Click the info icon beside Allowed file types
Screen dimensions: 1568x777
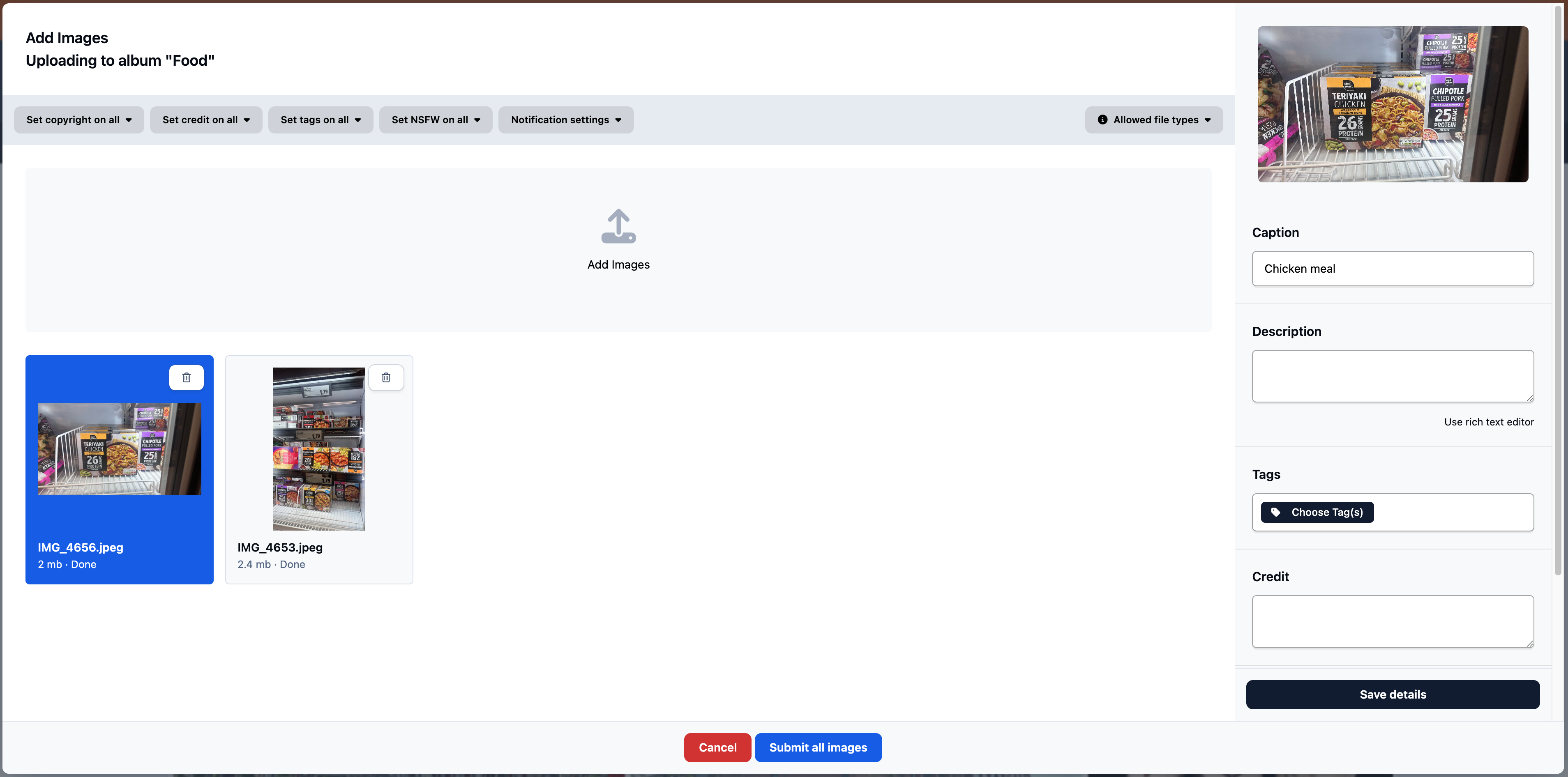pos(1102,120)
